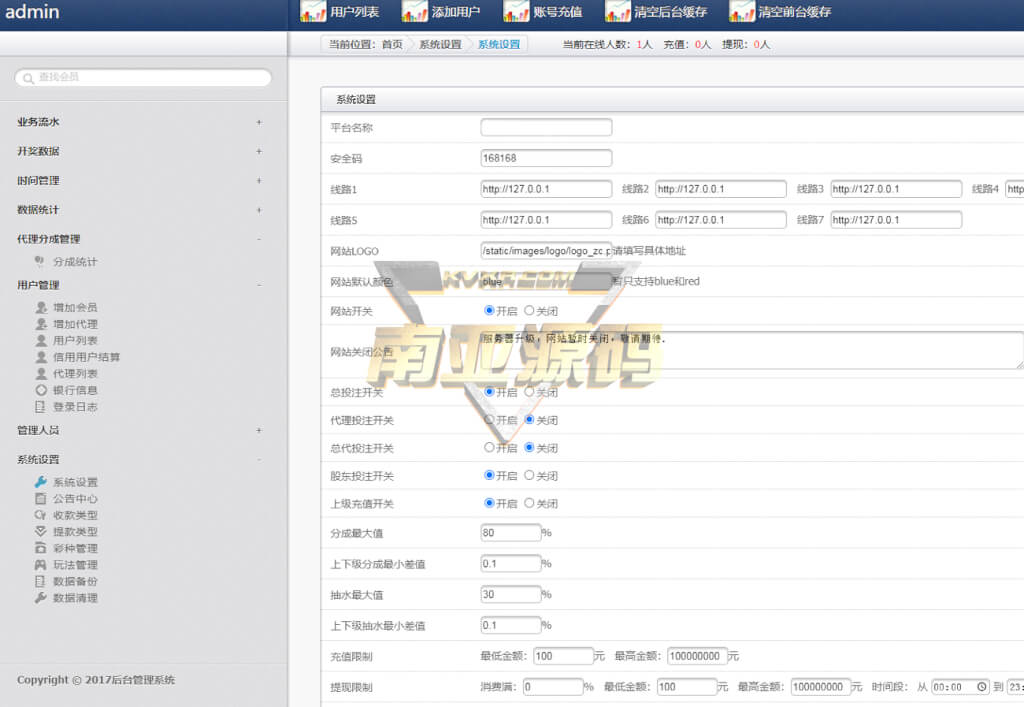Viewport: 1024px width, 707px height.
Task: Click the 银行信息 circle icon
Action: (x=41, y=390)
